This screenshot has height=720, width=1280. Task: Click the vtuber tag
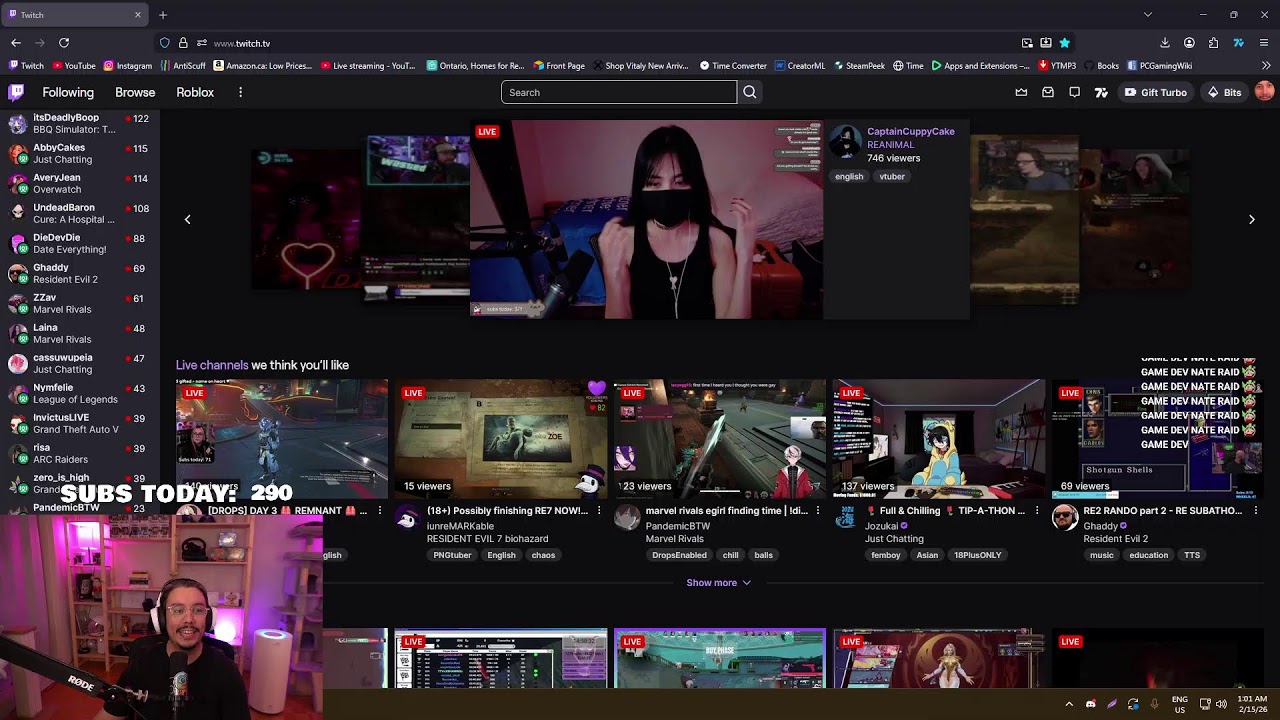click(x=892, y=177)
